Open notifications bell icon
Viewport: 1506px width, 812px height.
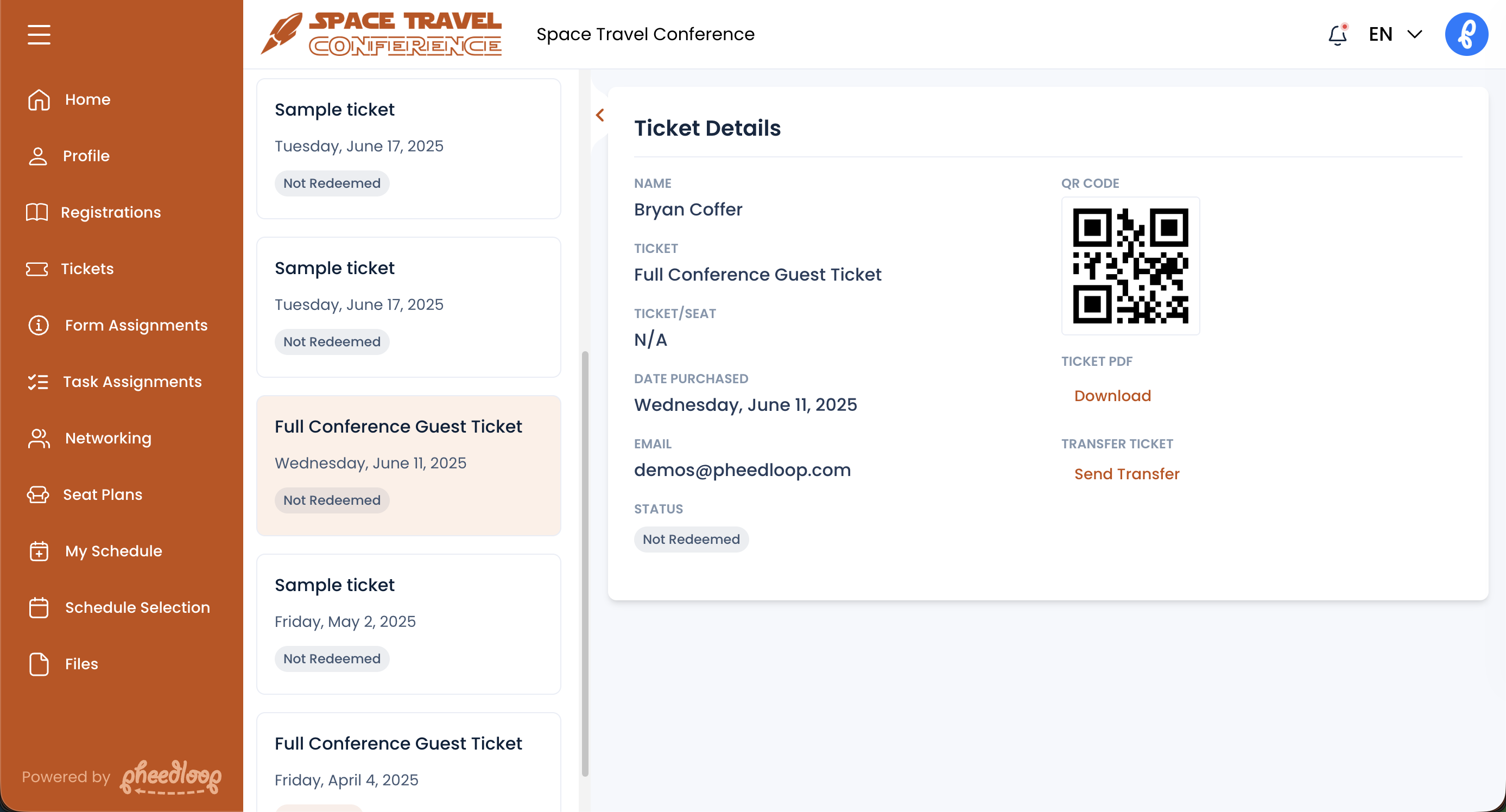coord(1337,35)
